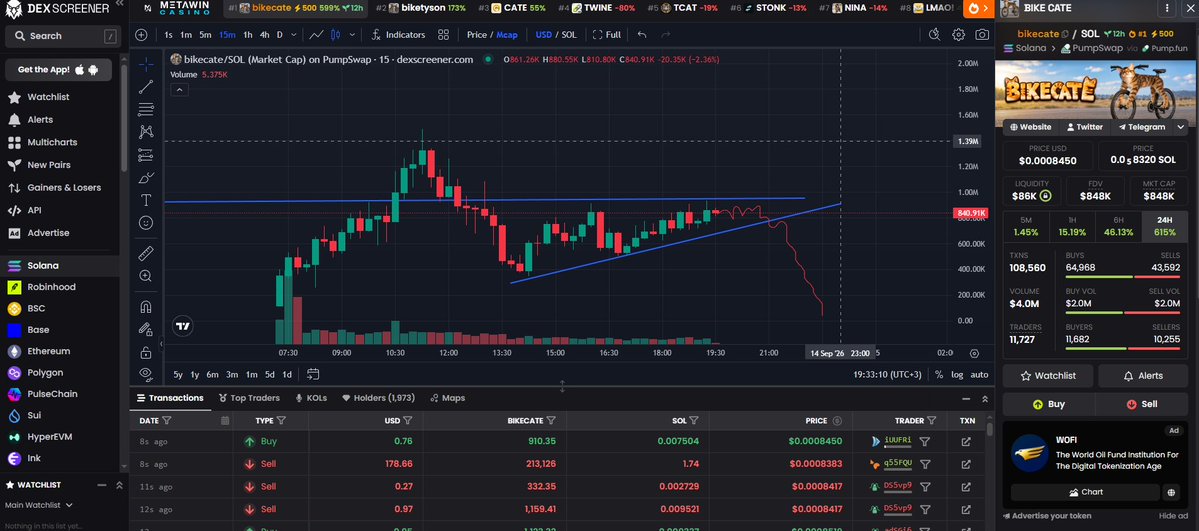Select the trend line drawing tool
The width and height of the screenshot is (1199, 531).
(x=146, y=86)
